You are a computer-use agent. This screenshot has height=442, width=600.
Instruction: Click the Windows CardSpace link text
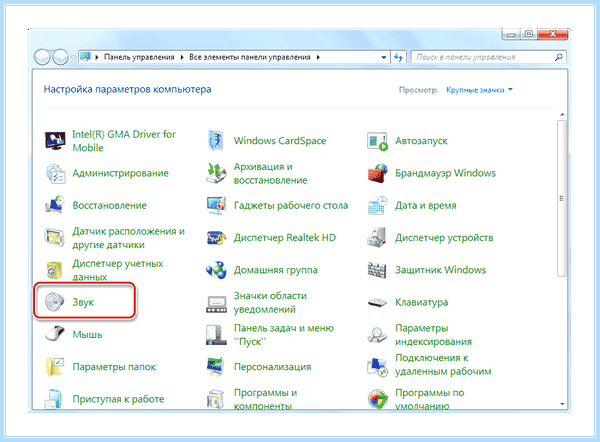click(280, 141)
